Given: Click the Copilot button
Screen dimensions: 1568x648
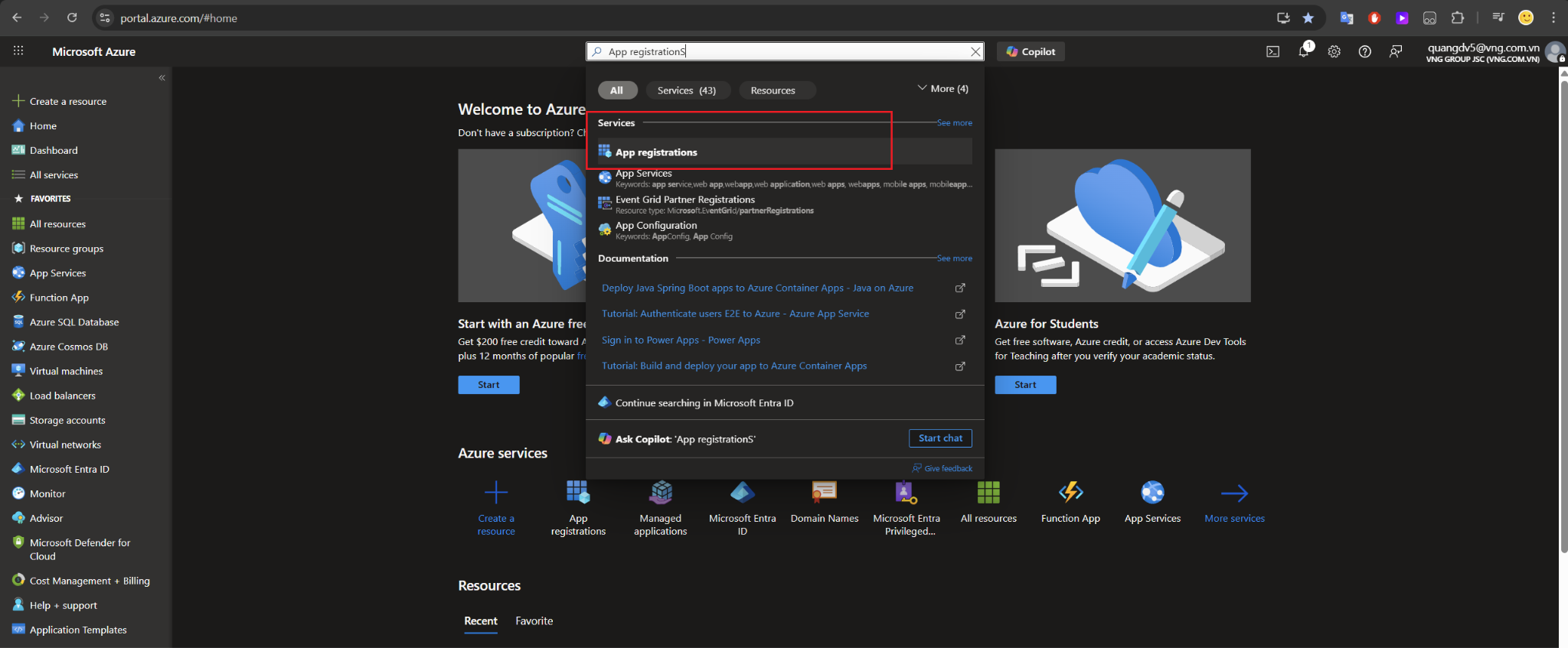Looking at the screenshot, I should coord(1031,51).
